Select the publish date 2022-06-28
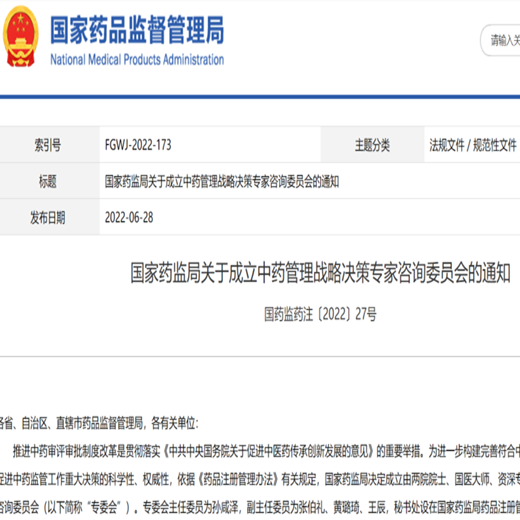This screenshot has width=520, height=520. [129, 218]
